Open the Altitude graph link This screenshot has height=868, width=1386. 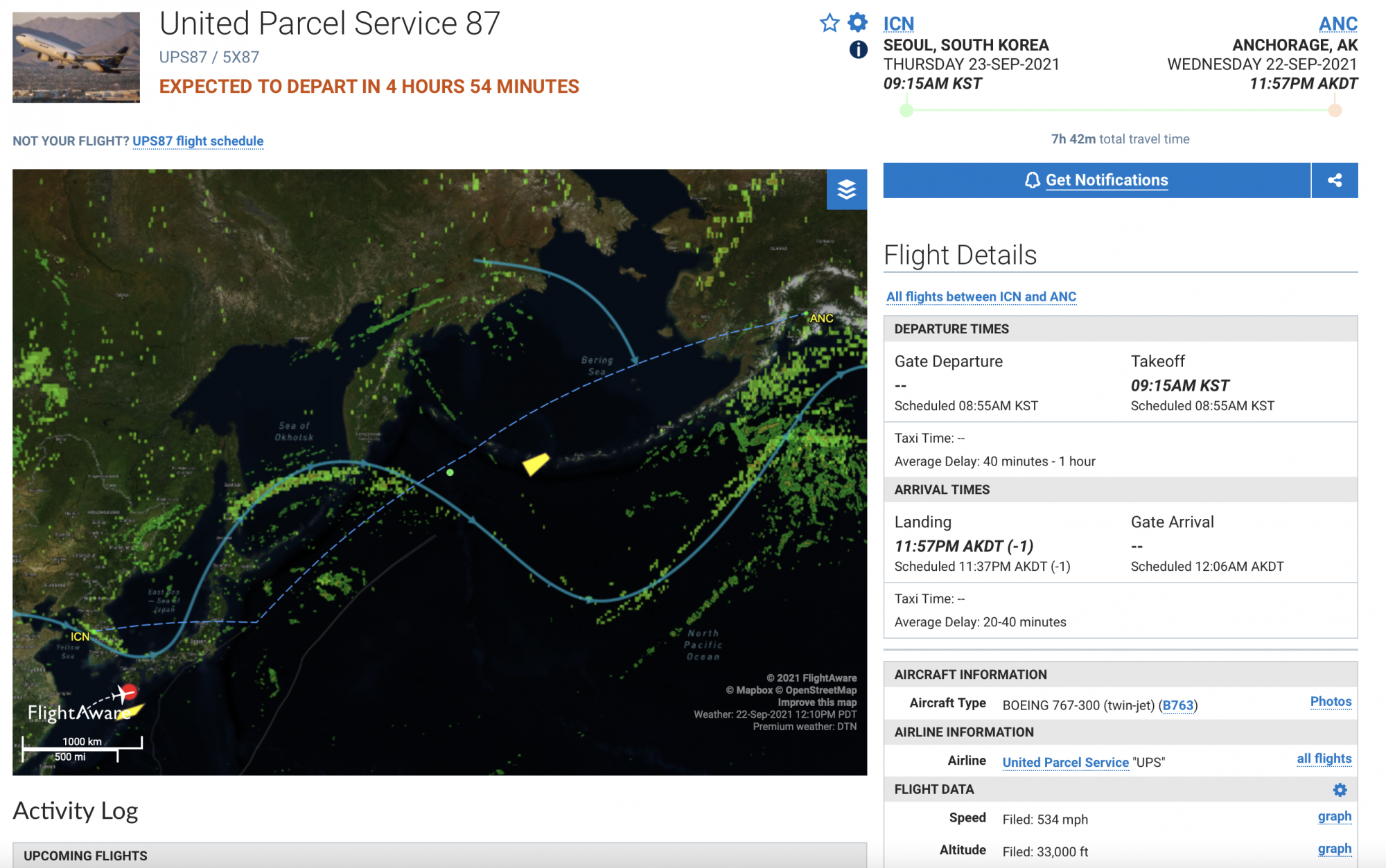coord(1334,849)
